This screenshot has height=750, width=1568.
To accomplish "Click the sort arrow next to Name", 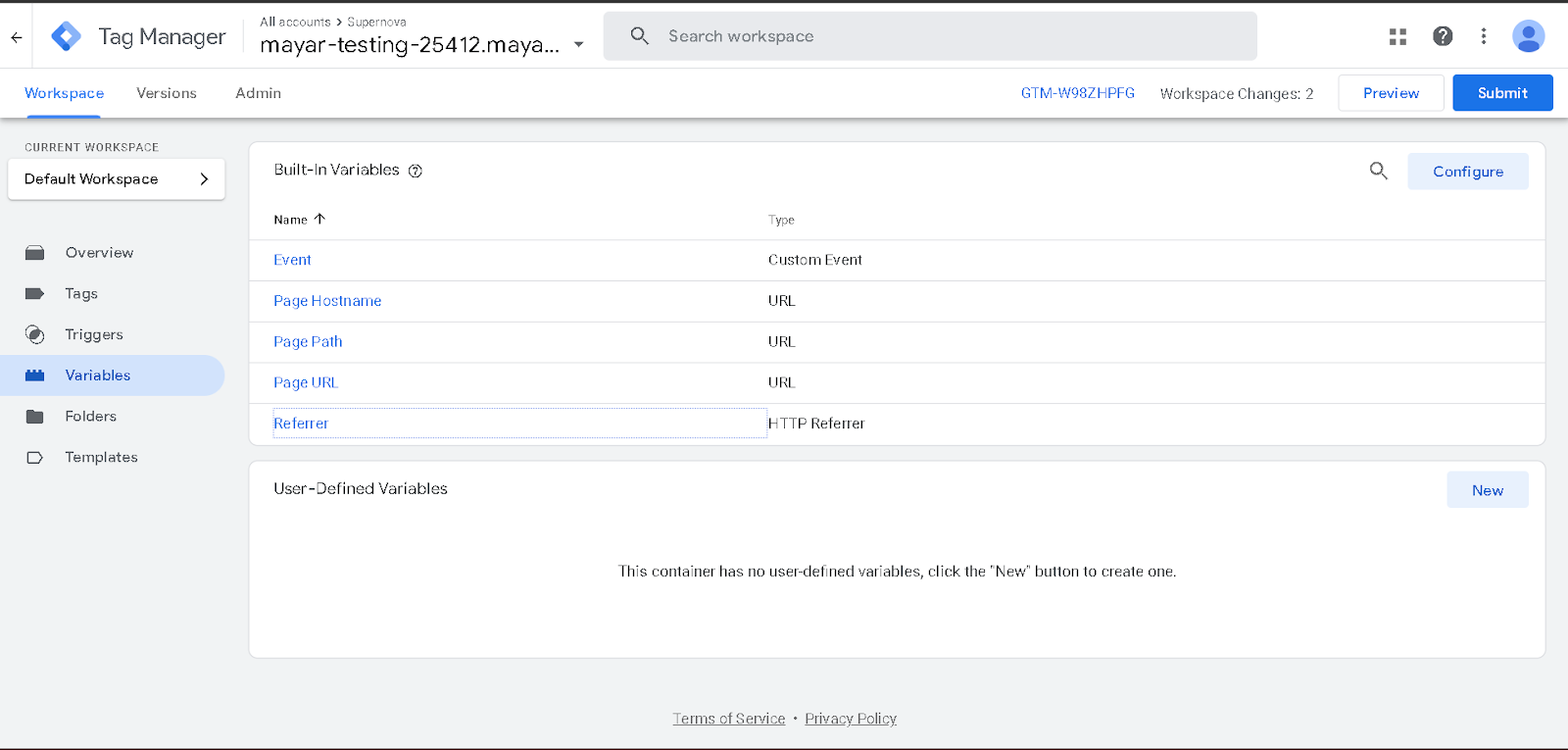I will coord(319,219).
